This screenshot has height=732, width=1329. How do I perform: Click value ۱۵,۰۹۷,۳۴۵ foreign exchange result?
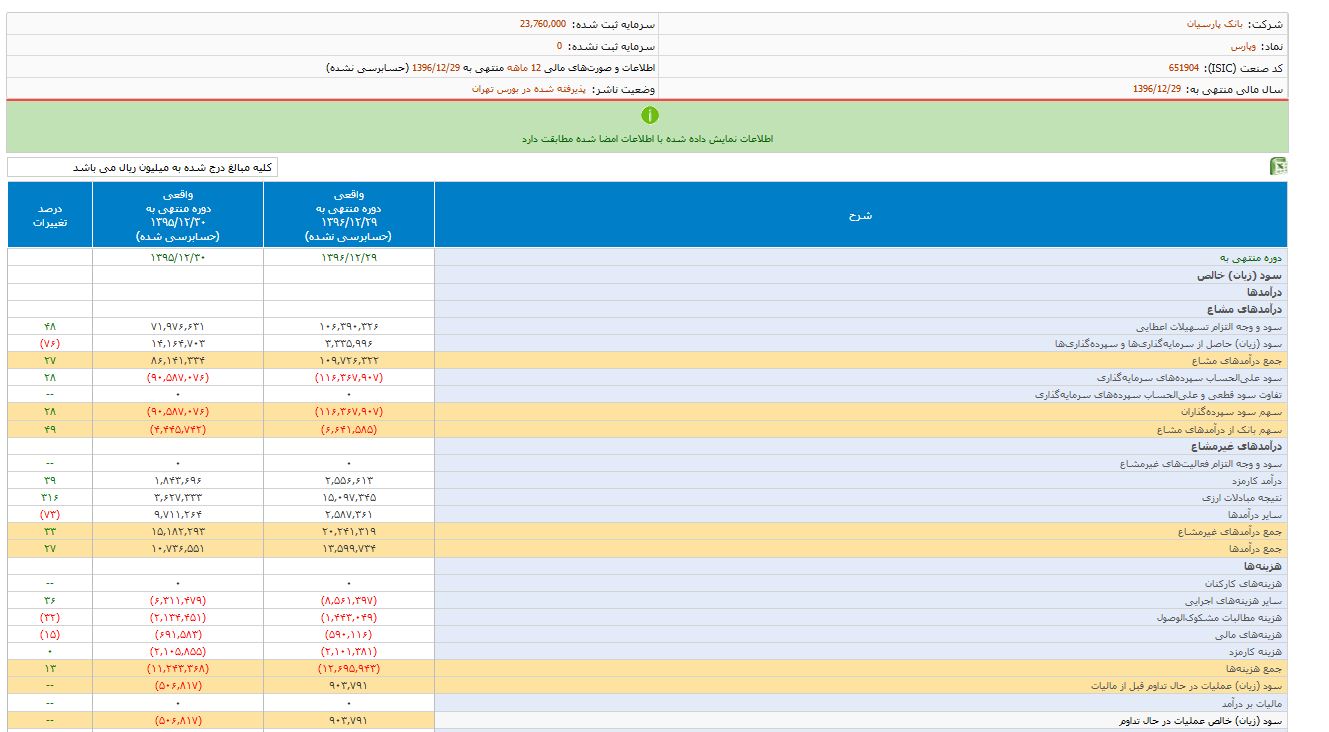[349, 498]
